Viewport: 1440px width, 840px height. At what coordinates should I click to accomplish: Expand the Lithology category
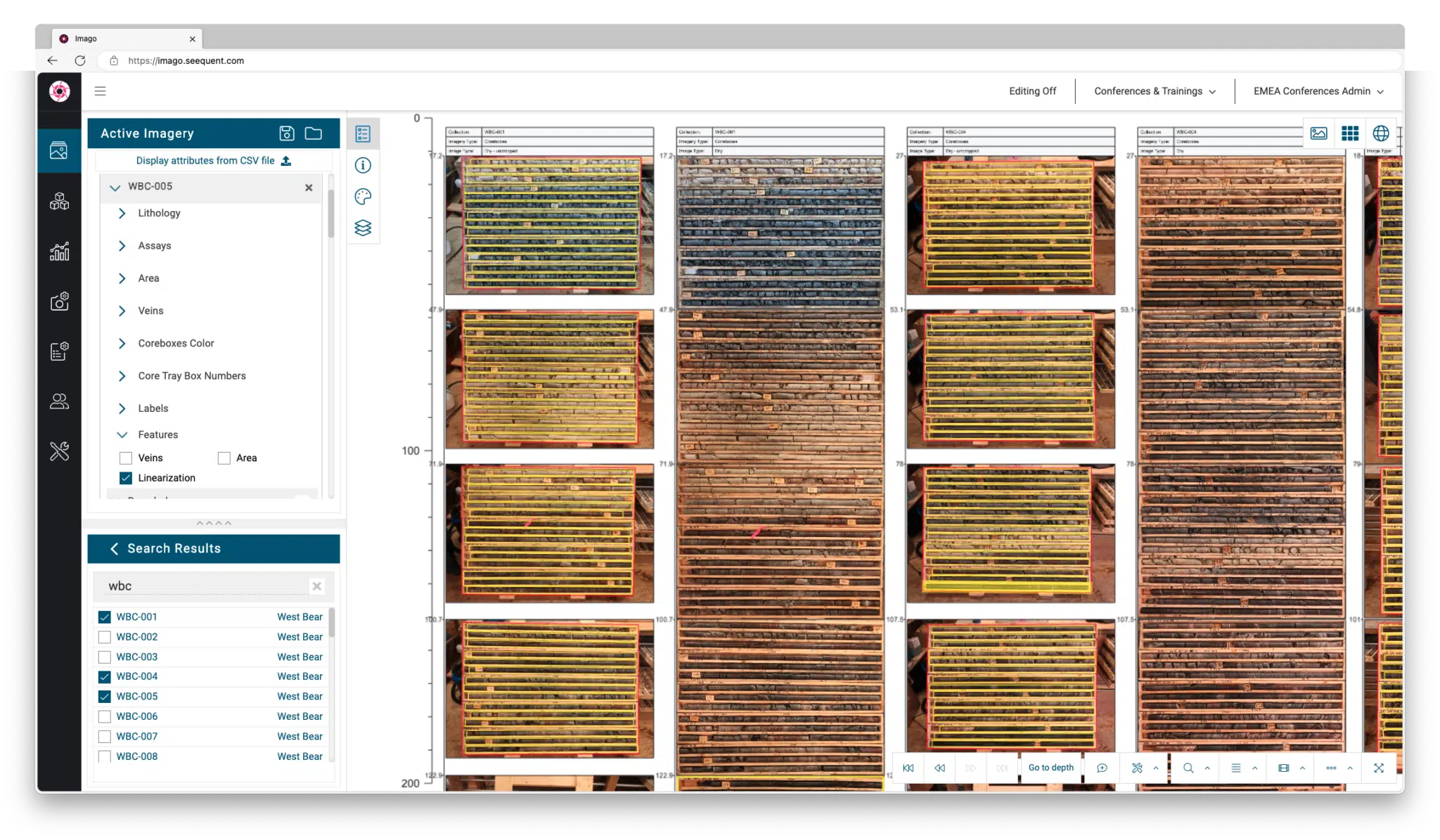pos(124,212)
